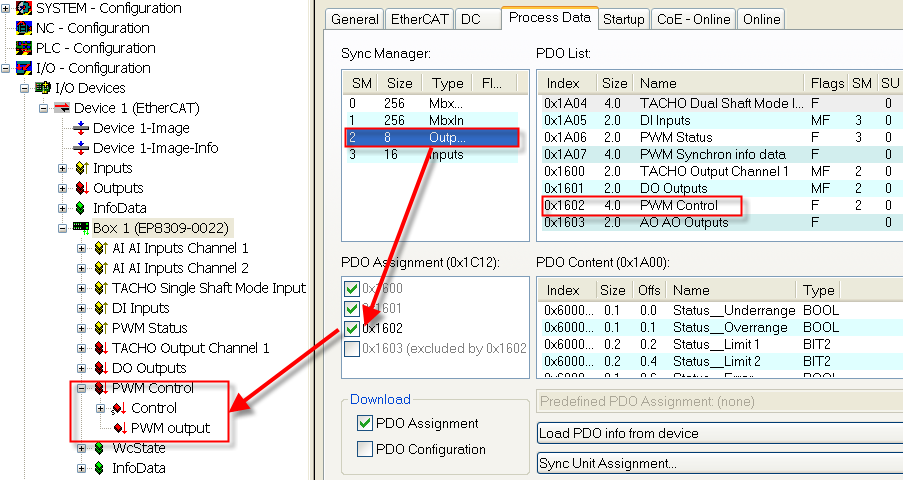The height and width of the screenshot is (480, 903).
Task: Enable the Download PDO Configuration checkbox
Action: pyautogui.click(x=365, y=449)
